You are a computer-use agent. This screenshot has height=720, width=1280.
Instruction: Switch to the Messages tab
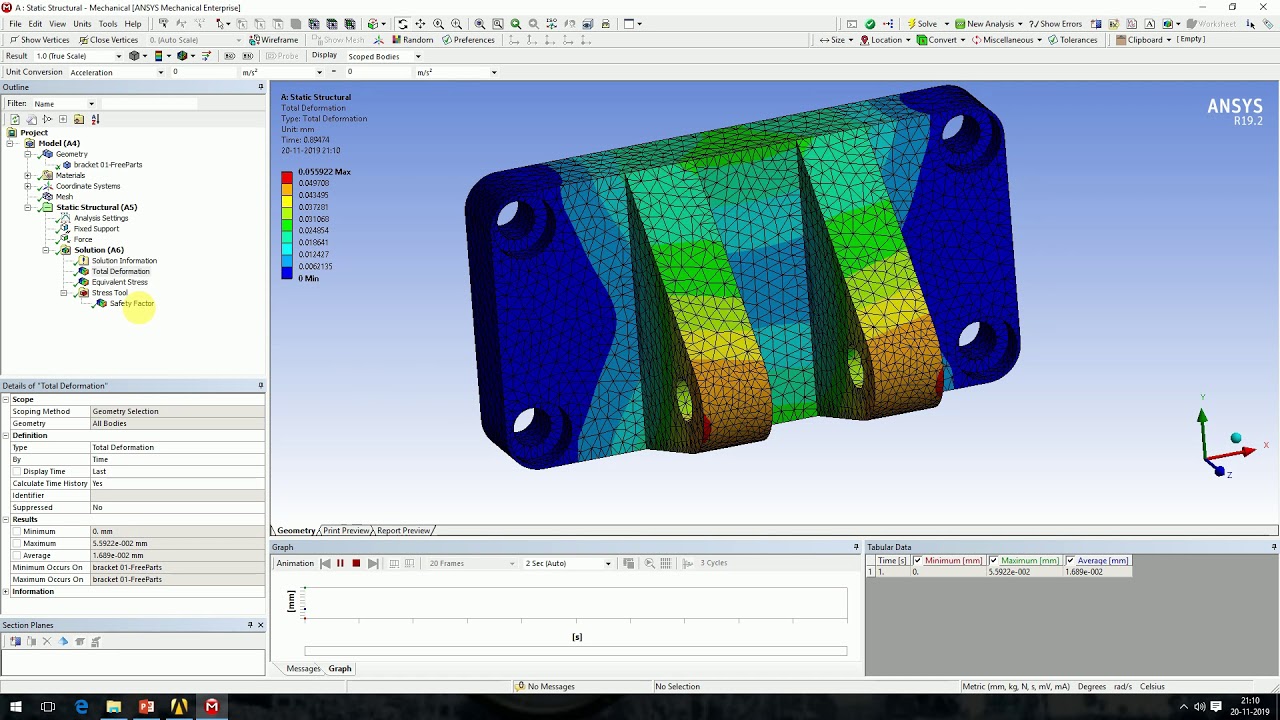[x=303, y=668]
